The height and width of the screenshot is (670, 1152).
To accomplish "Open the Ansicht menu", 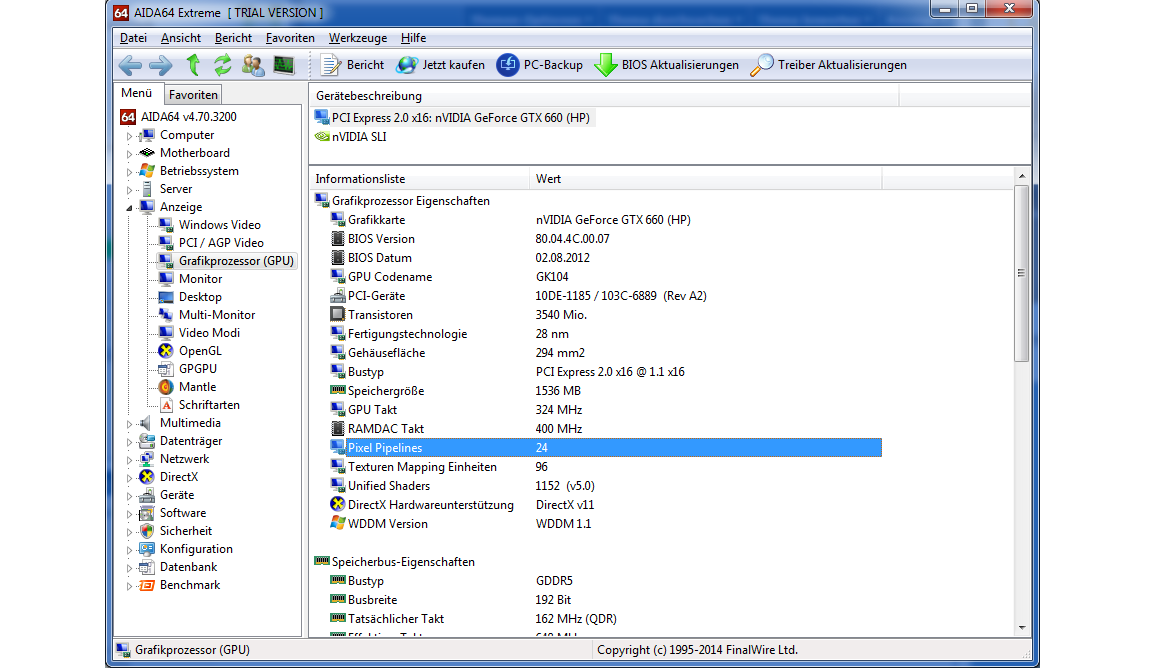I will (181, 38).
